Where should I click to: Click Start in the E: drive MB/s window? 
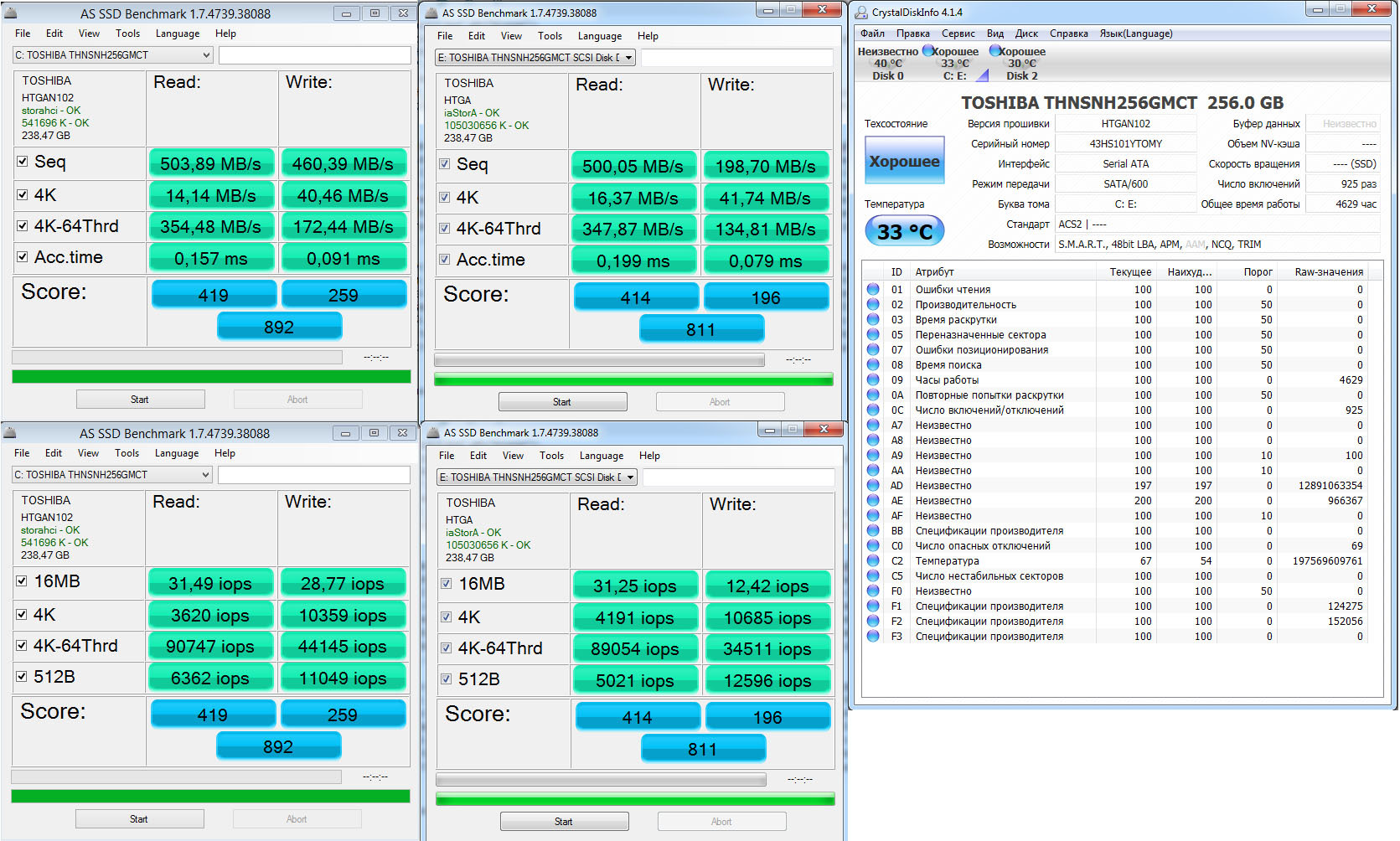click(562, 402)
